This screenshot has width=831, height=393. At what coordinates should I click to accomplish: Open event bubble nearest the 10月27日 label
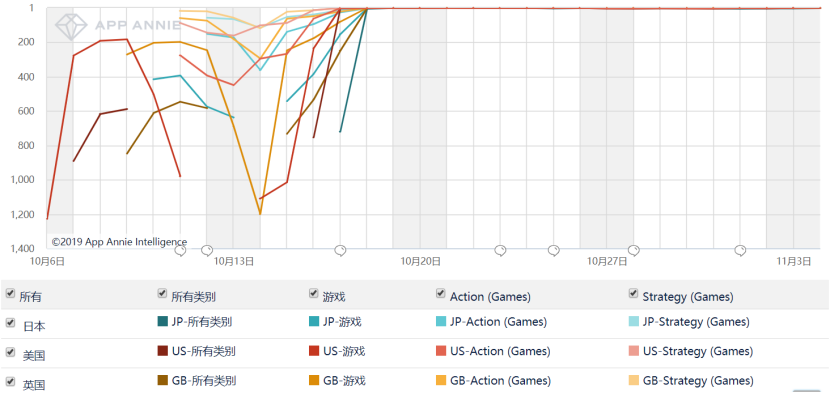[x=633, y=250]
